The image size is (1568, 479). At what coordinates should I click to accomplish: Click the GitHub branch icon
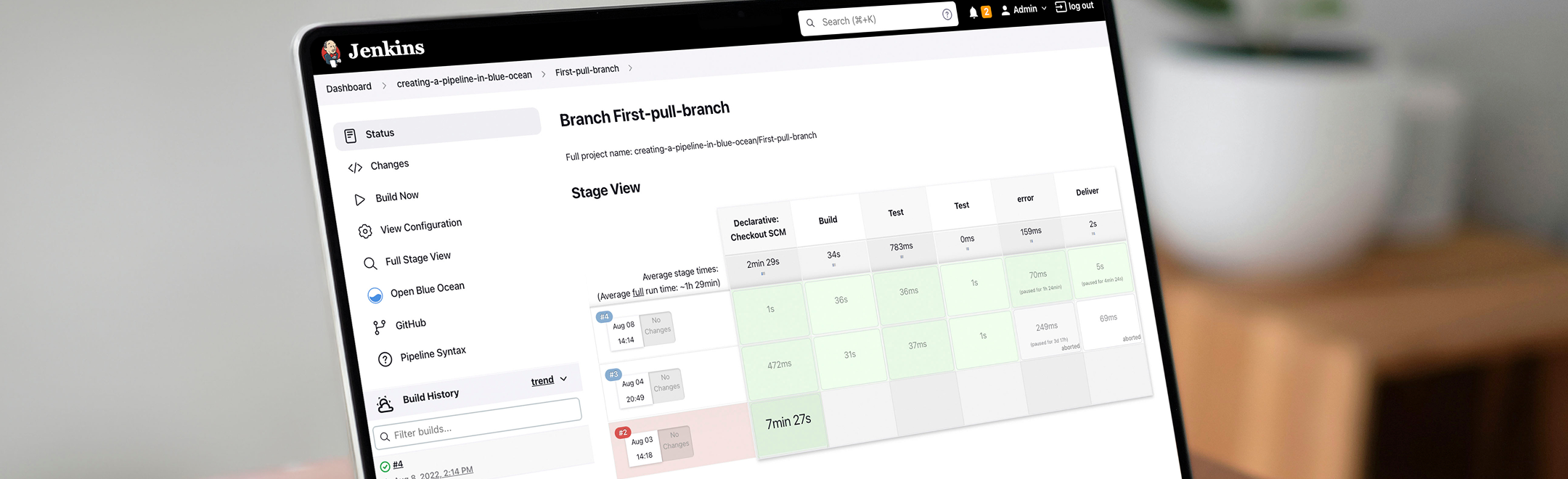click(x=379, y=328)
